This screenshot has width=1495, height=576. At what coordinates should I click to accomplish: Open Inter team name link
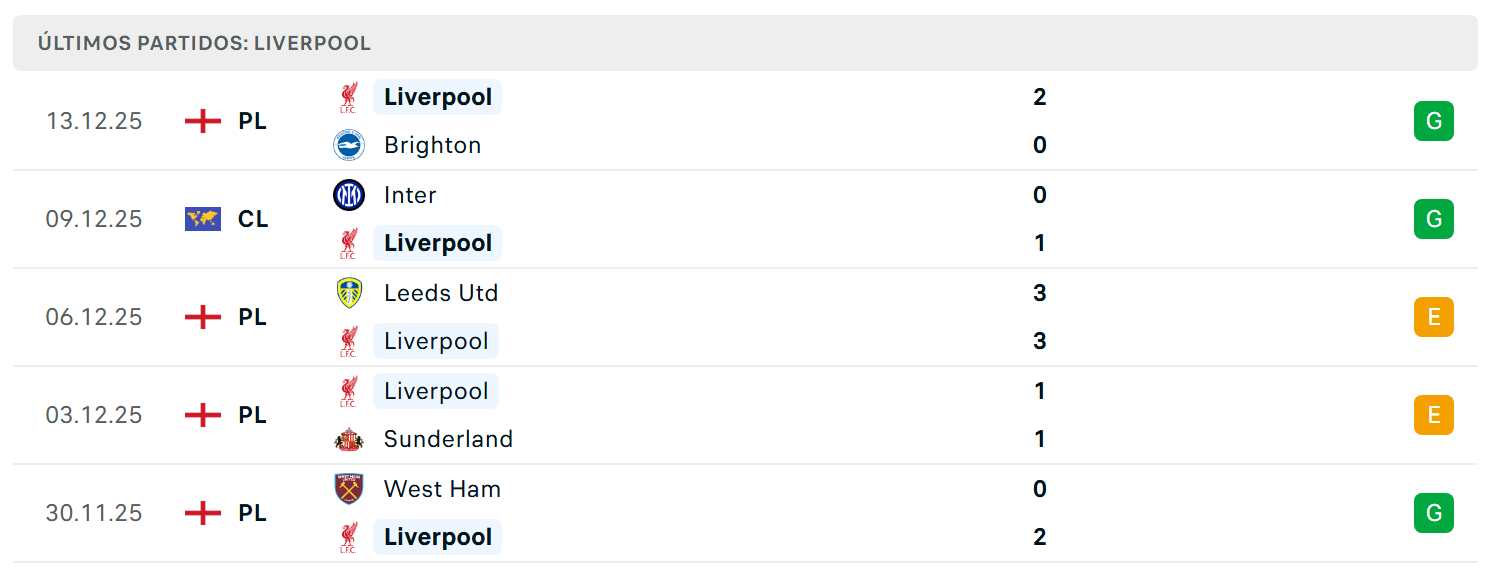pos(410,195)
